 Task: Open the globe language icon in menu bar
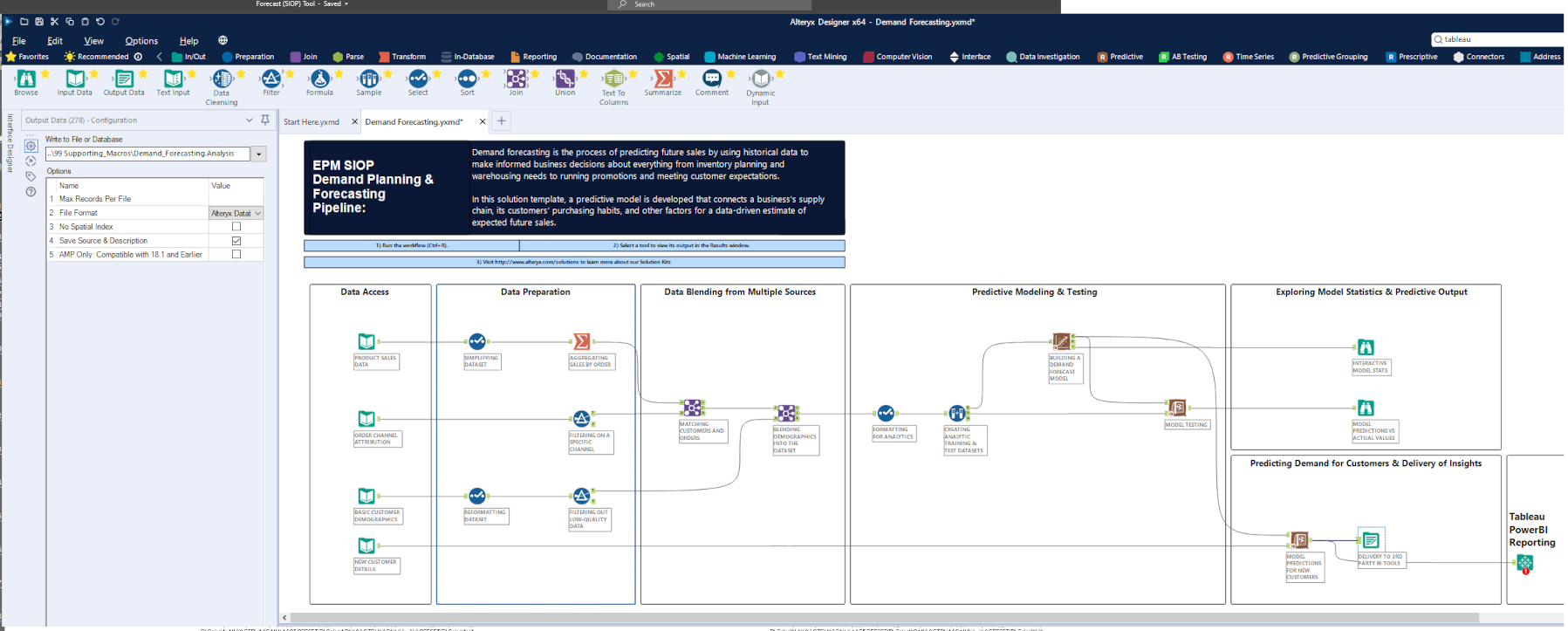(223, 40)
